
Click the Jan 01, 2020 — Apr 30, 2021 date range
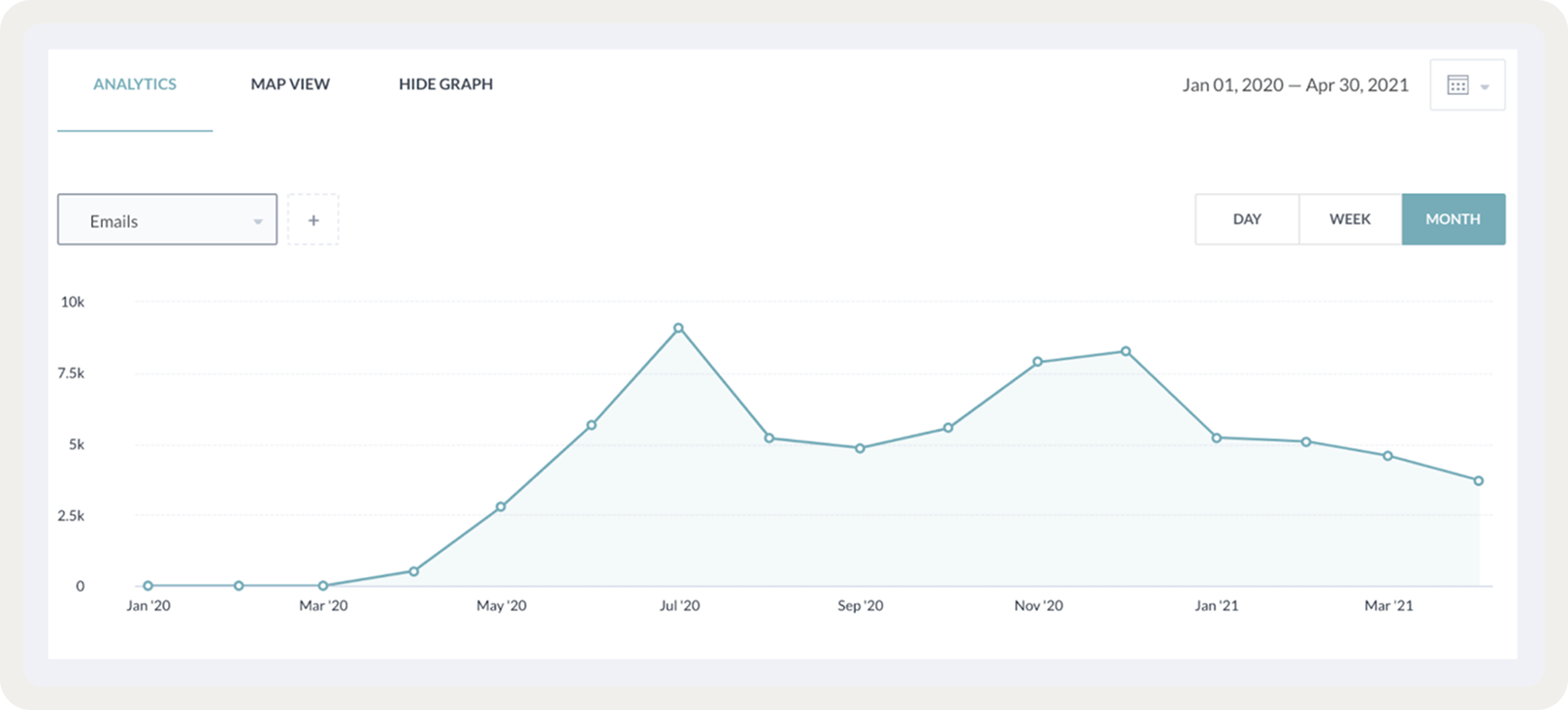[x=1294, y=85]
